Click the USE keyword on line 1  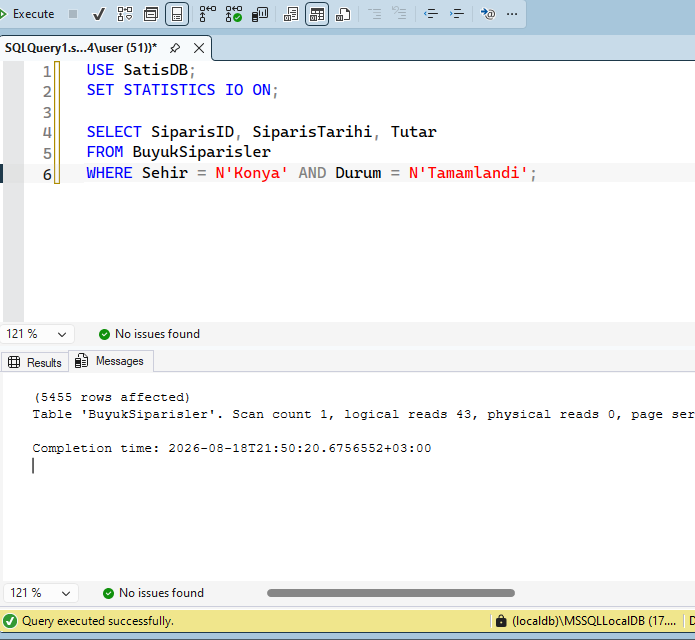tap(100, 70)
